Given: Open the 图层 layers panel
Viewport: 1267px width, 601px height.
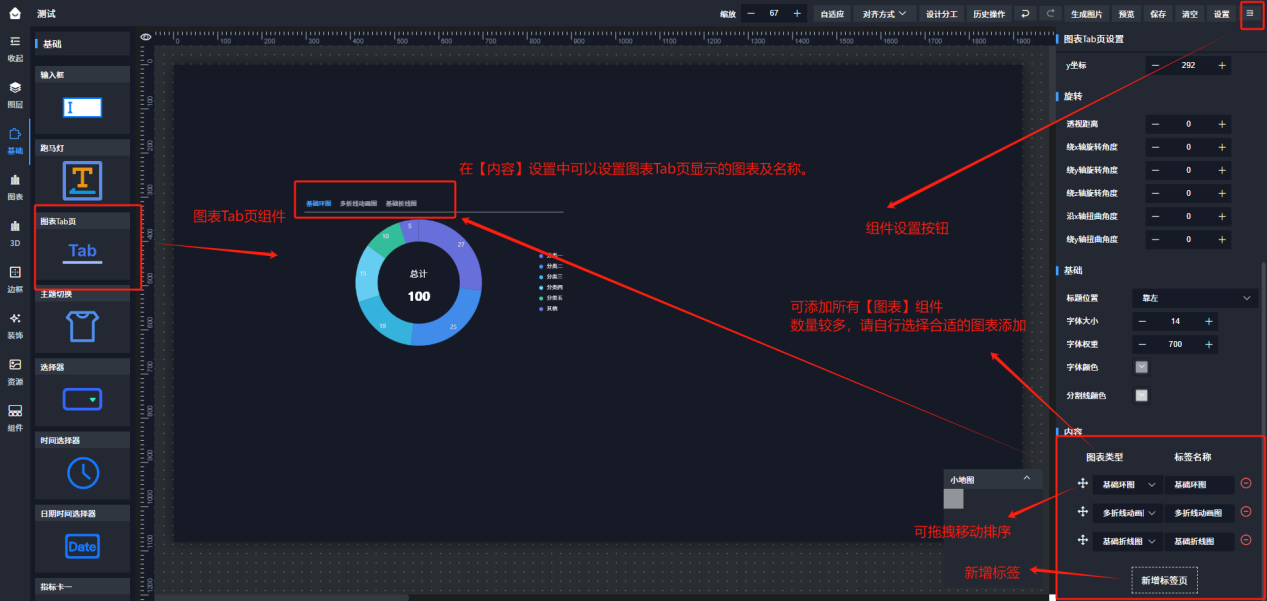Looking at the screenshot, I should pos(15,94).
